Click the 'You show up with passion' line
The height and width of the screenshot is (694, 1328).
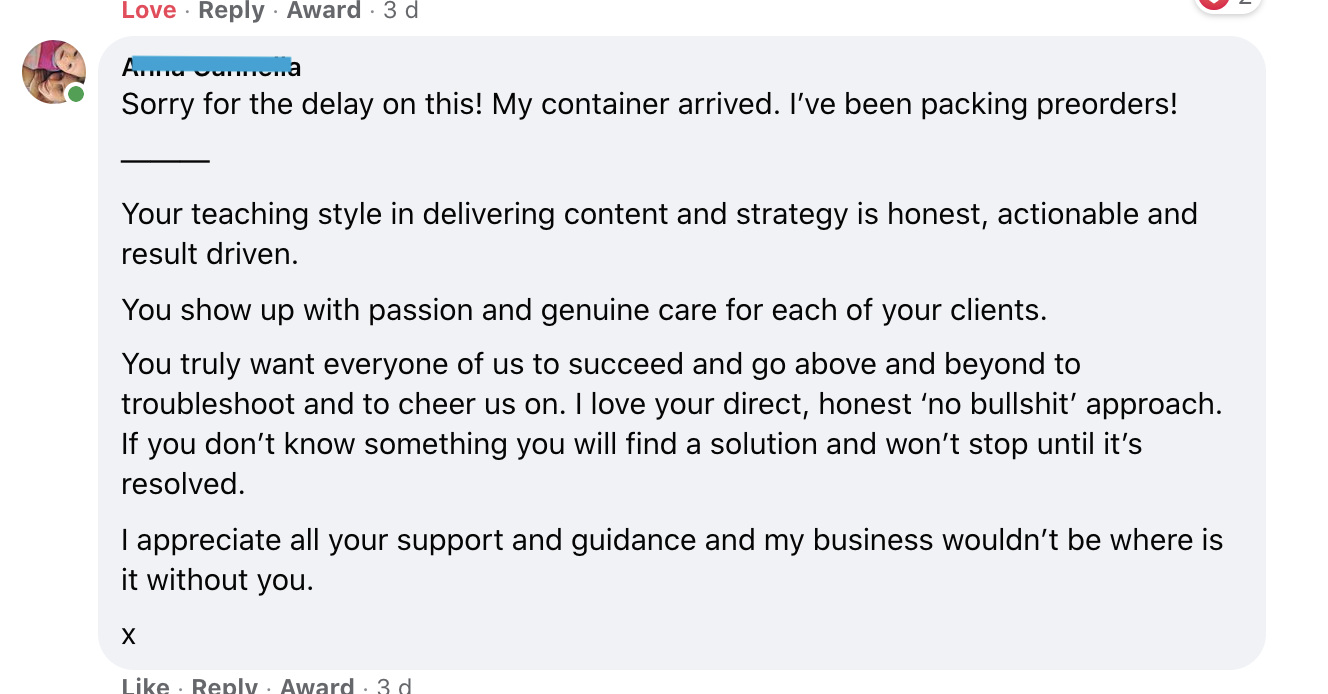coord(584,310)
